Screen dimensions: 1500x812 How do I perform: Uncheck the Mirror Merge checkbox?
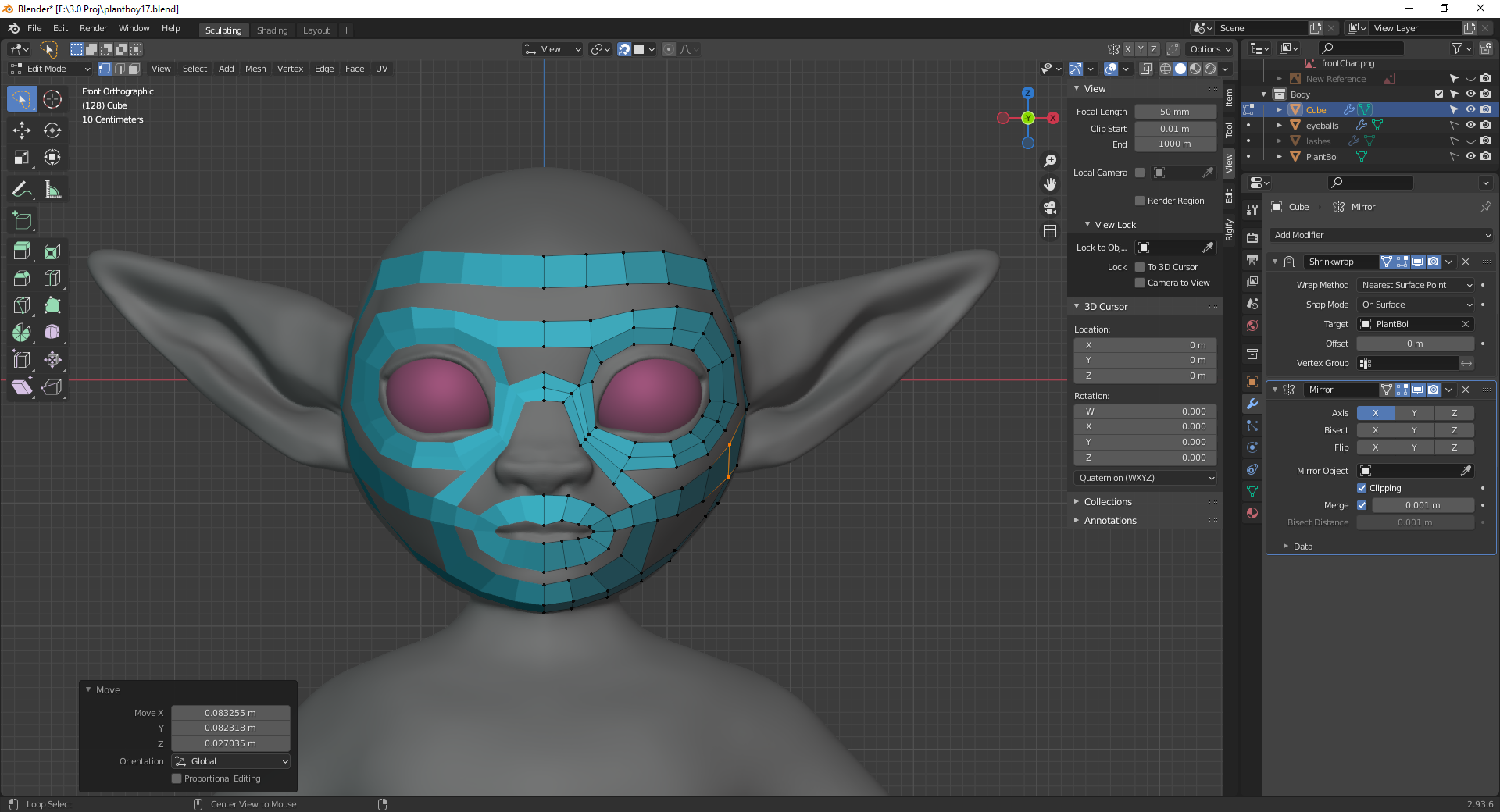point(1362,505)
